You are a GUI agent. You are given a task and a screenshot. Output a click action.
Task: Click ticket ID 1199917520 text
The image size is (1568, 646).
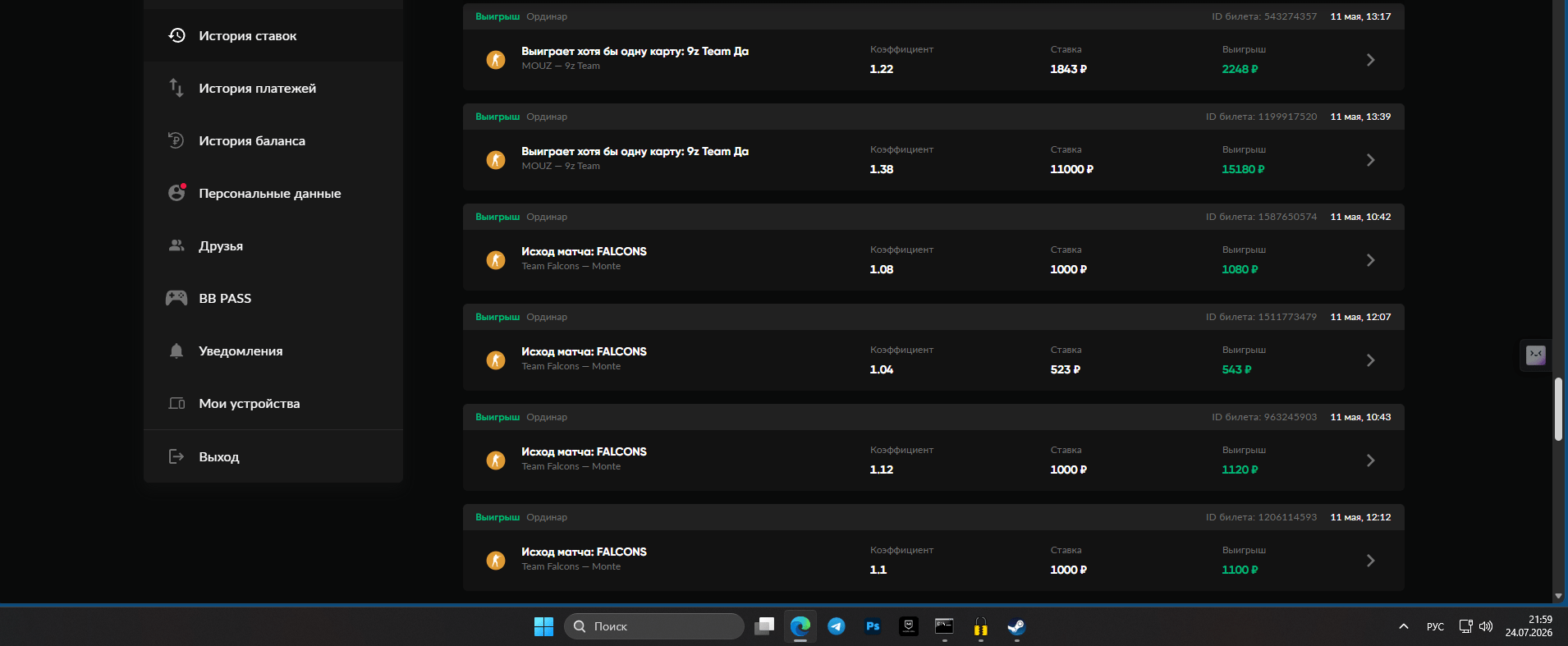click(1261, 117)
